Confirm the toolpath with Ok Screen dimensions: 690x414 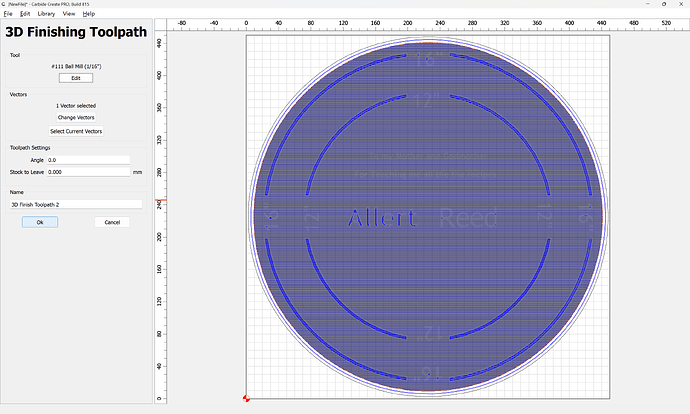[40, 222]
